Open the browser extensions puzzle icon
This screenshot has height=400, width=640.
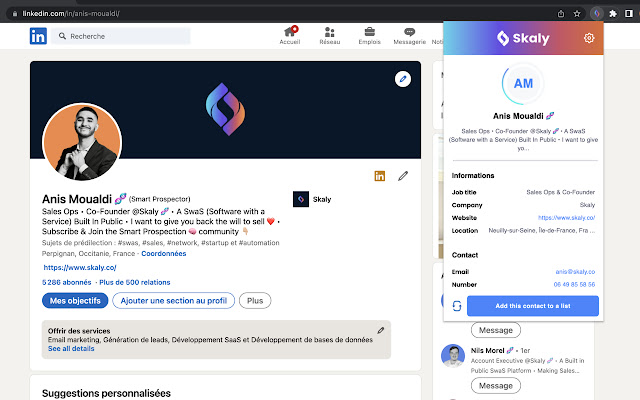[x=613, y=13]
